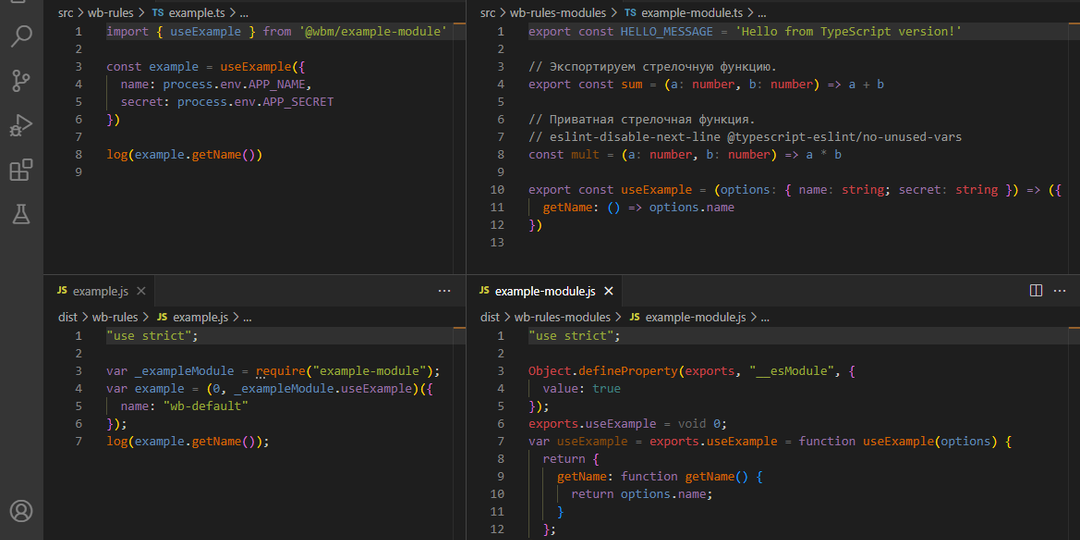This screenshot has width=1080, height=540.
Task: Select the example.js tab
Action: pyautogui.click(x=99, y=291)
